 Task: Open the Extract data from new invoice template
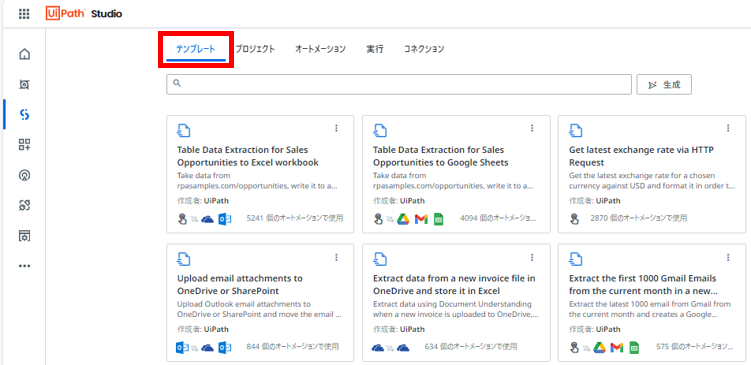pyautogui.click(x=454, y=303)
